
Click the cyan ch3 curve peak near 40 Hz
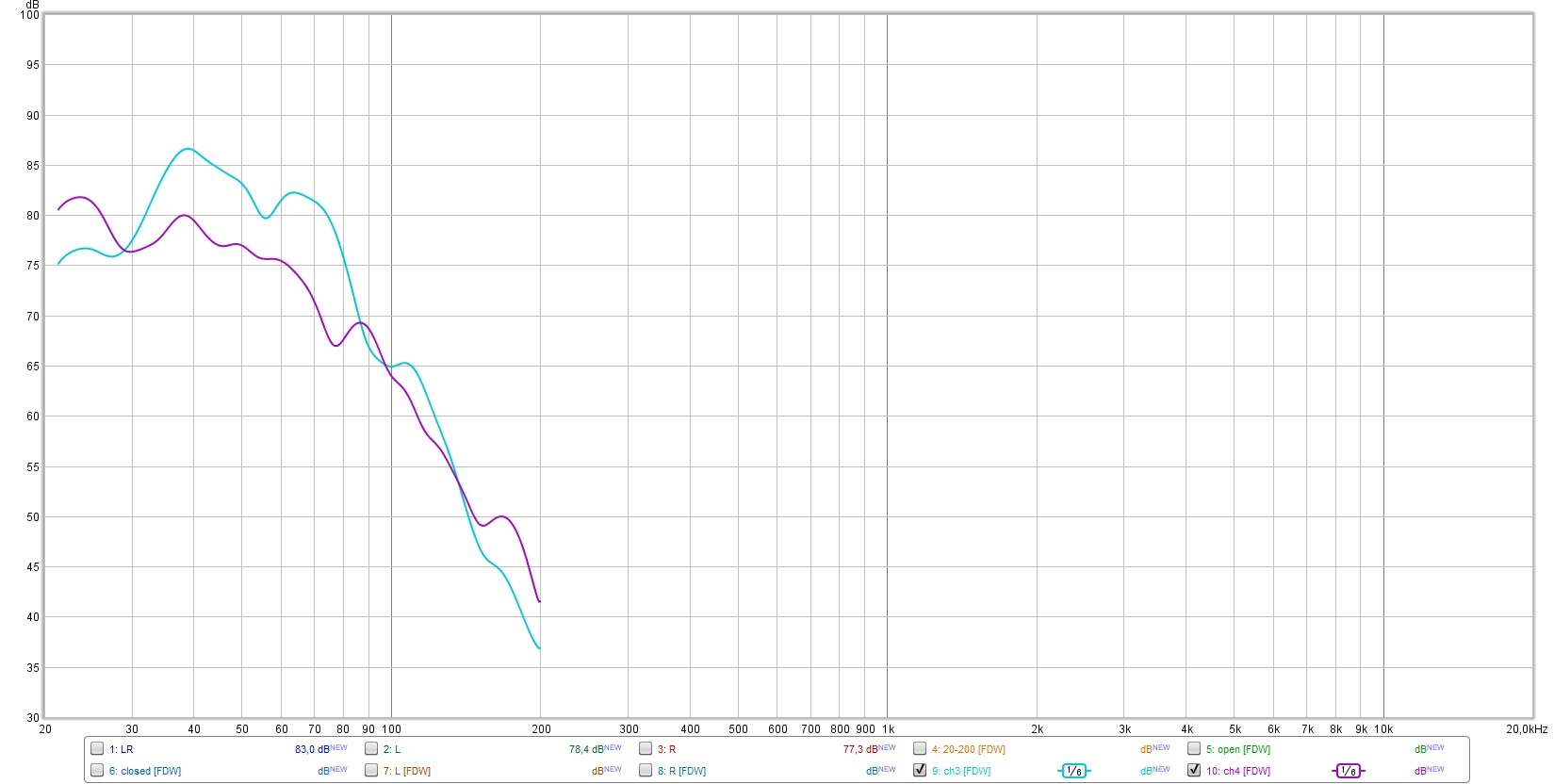(188, 149)
